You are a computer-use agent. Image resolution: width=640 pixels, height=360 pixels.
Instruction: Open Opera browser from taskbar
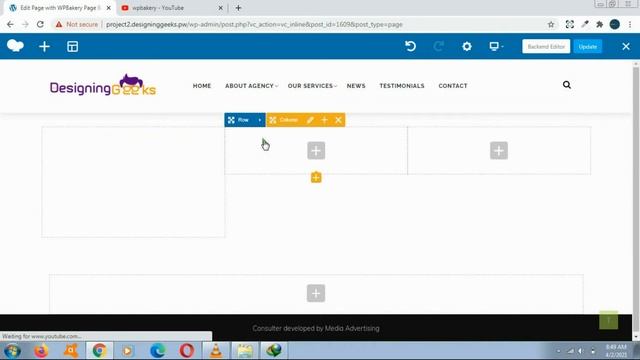pyautogui.click(x=187, y=351)
